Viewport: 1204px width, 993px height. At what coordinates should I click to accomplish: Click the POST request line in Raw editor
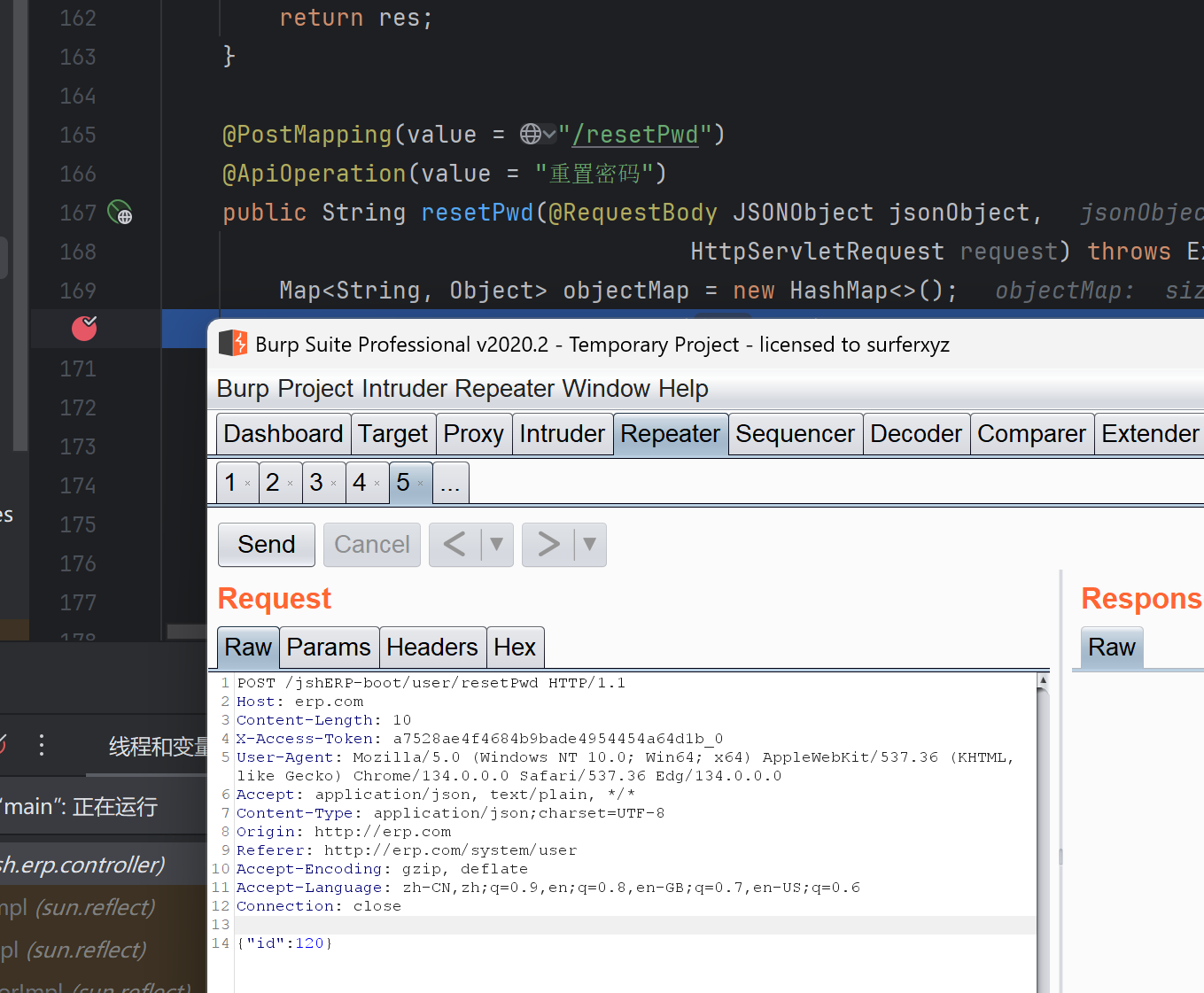[x=431, y=683]
